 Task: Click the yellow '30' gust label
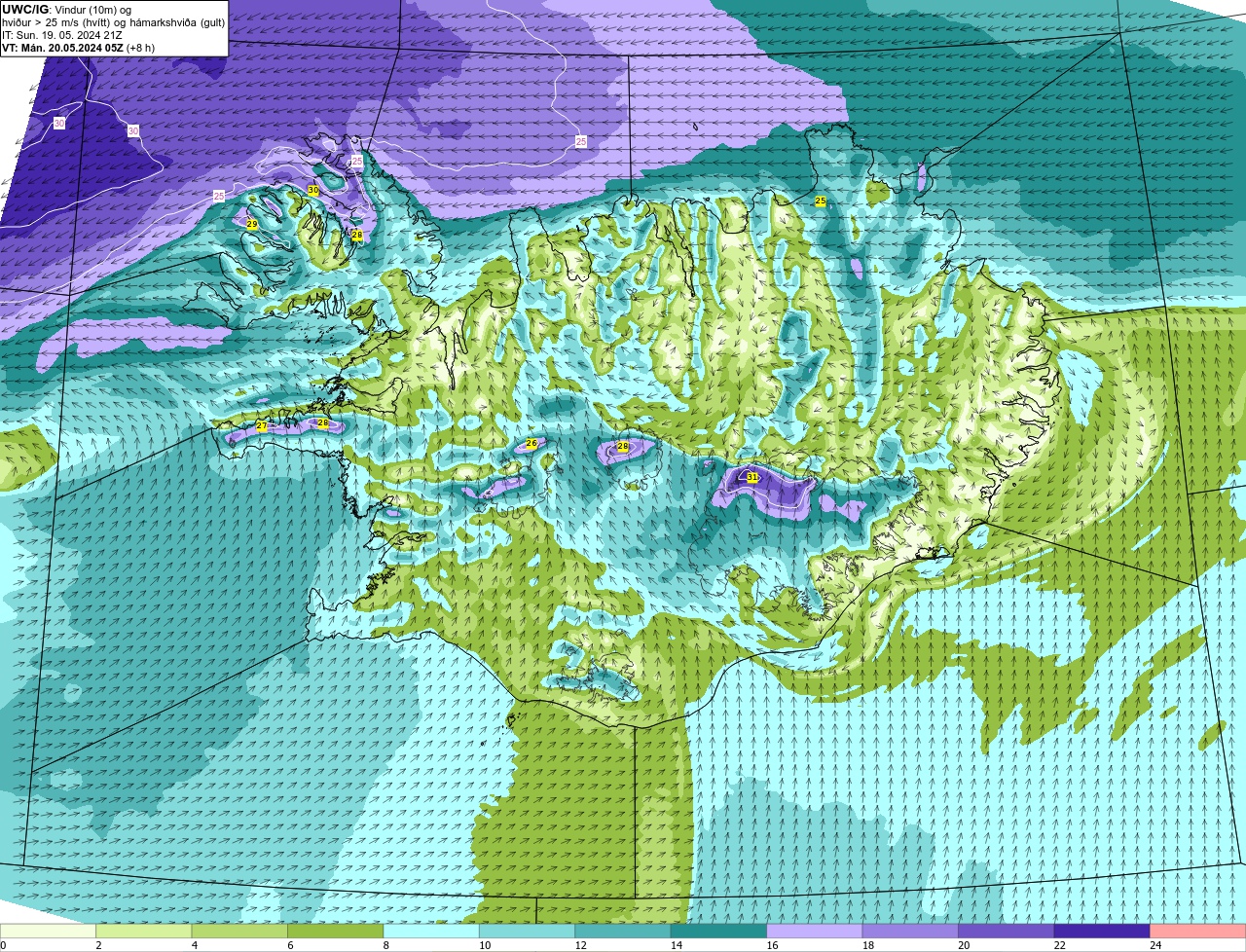tap(312, 190)
